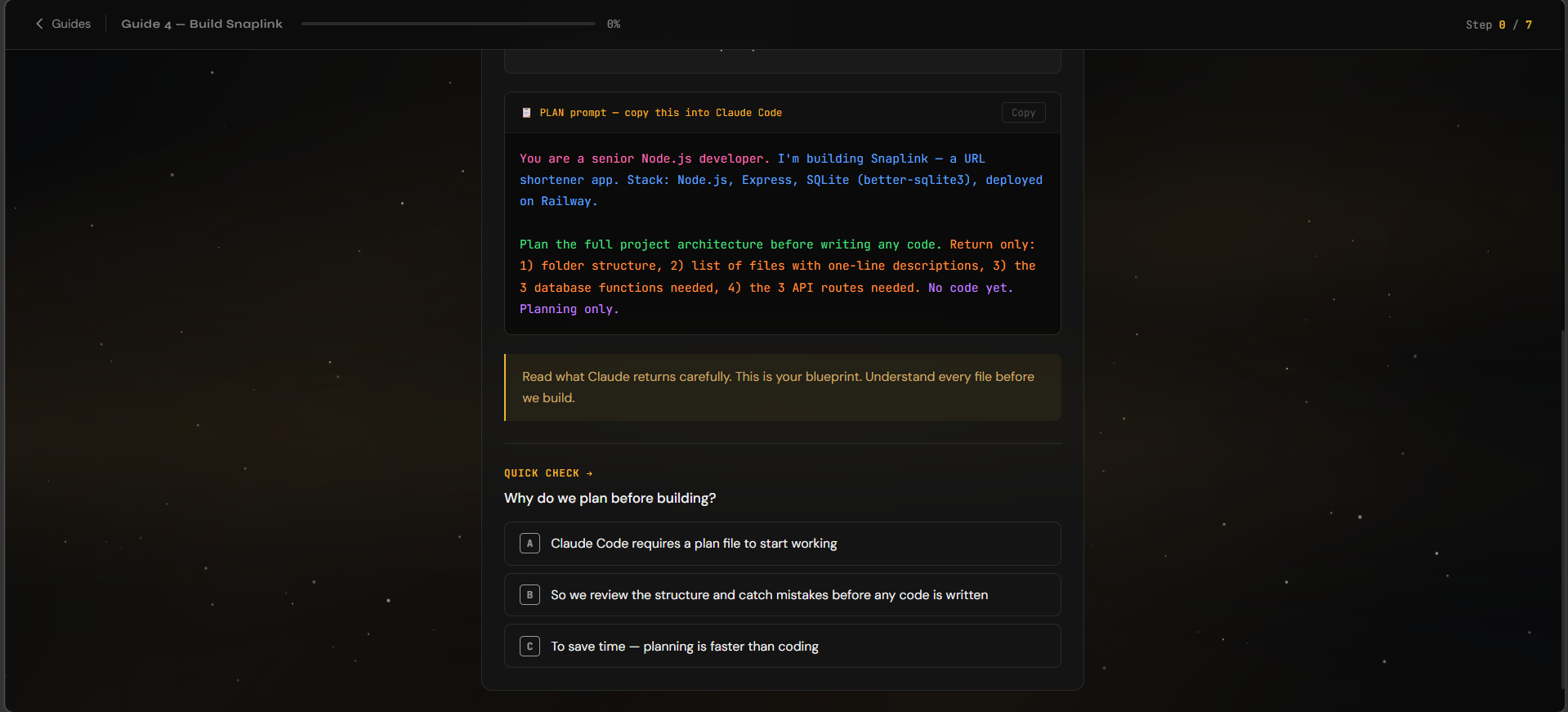Select answer C: planning is faster than coding

782,646
